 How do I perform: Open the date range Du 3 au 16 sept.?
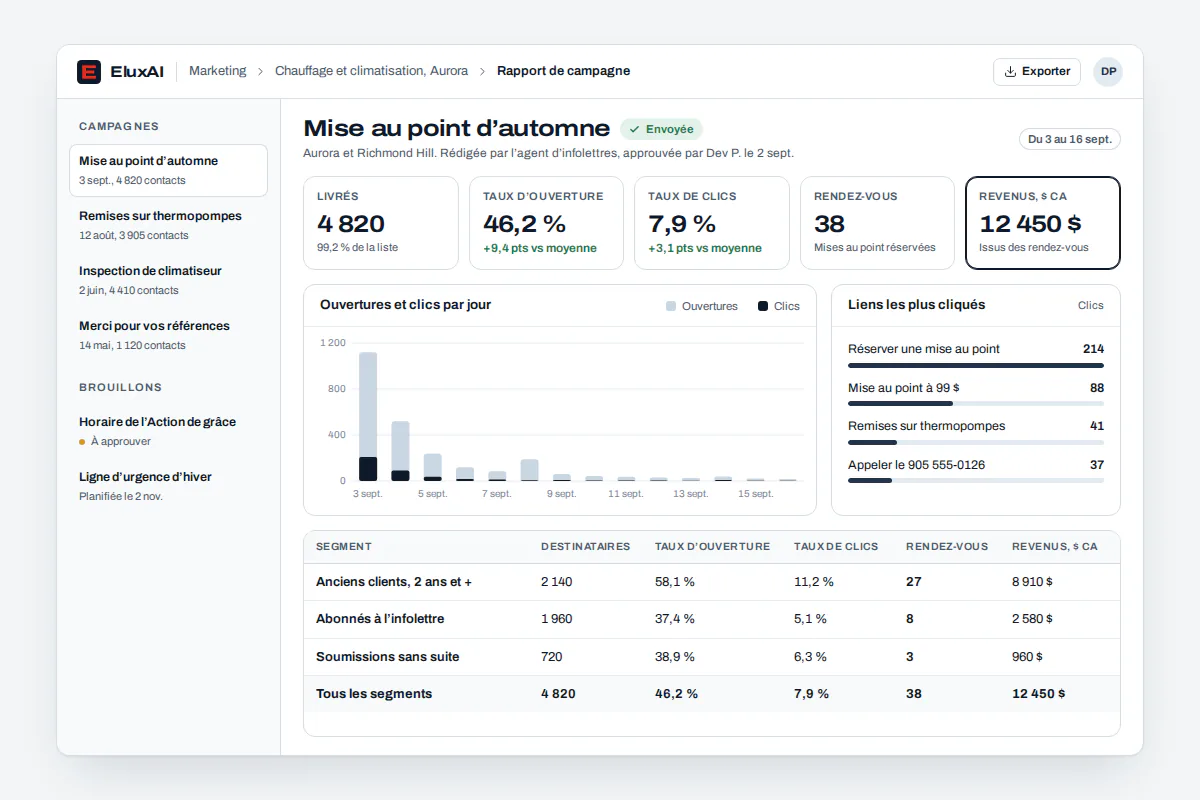click(1070, 139)
